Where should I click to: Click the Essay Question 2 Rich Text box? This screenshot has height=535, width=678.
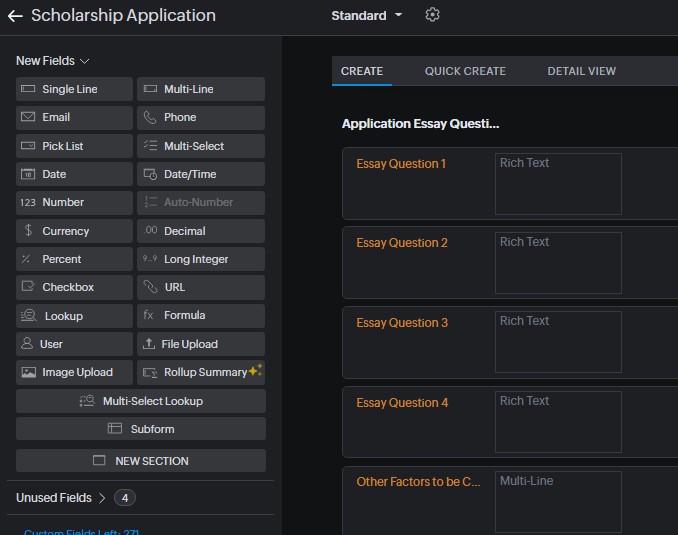(x=558, y=263)
